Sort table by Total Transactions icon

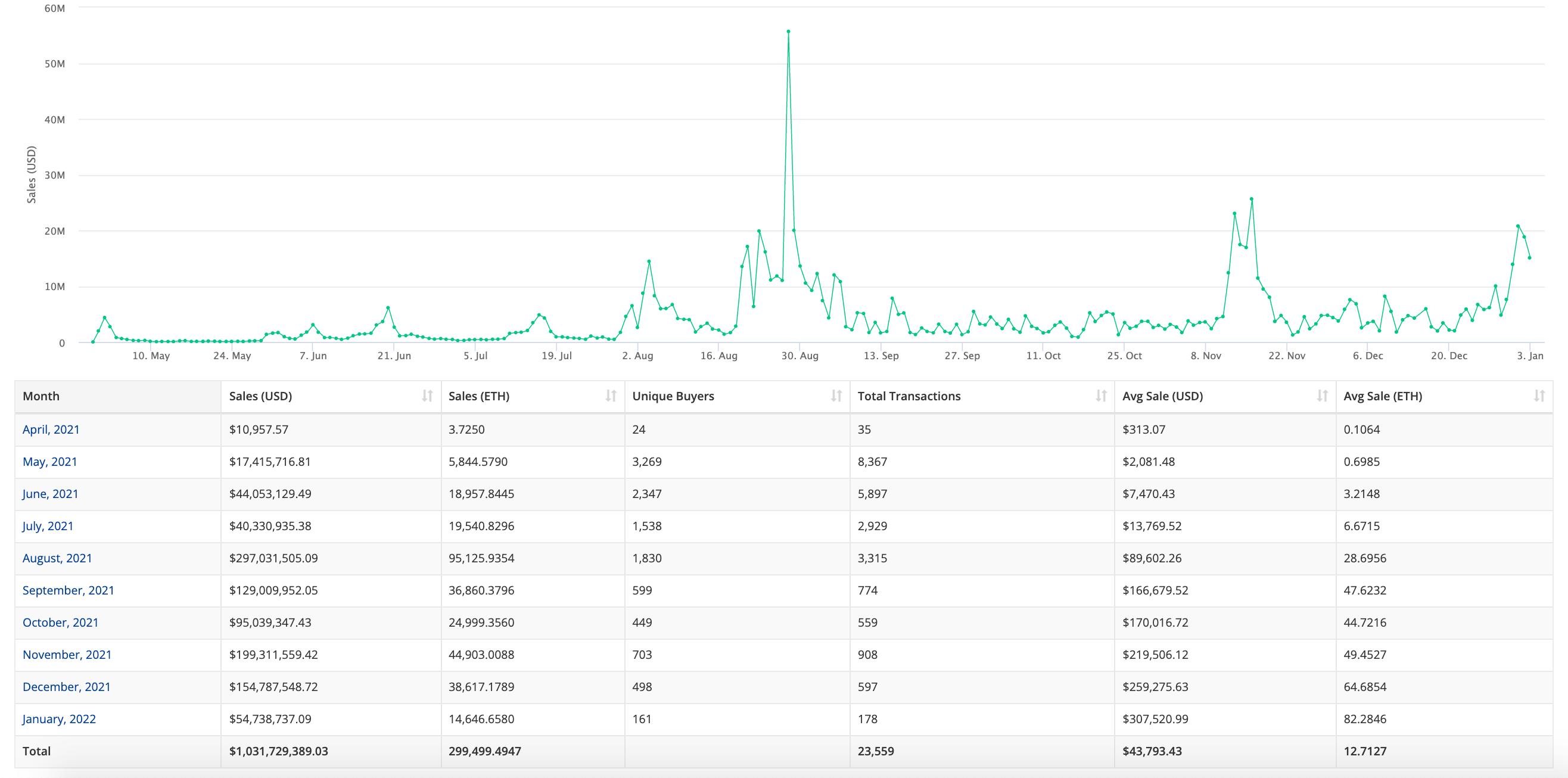(x=1100, y=396)
